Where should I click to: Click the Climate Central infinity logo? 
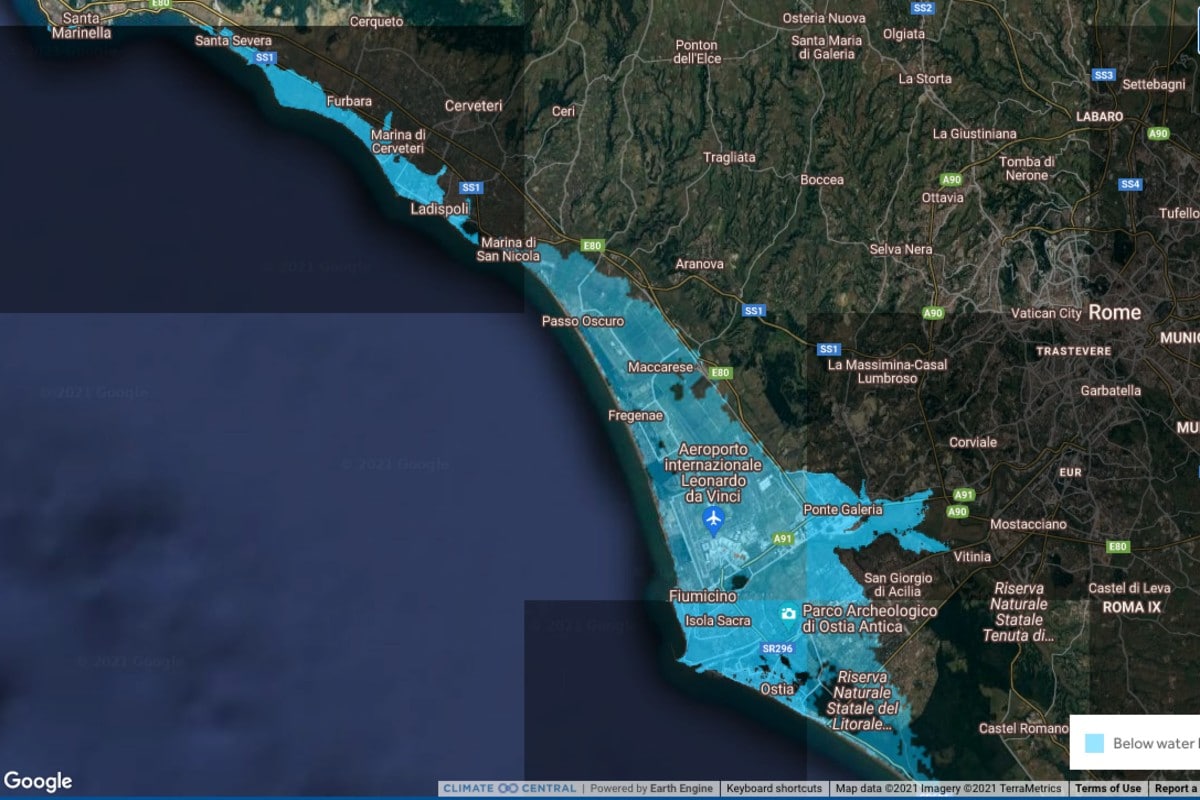508,788
